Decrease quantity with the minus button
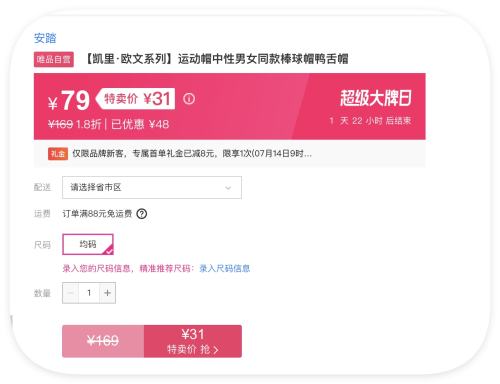 pyautogui.click(x=70, y=293)
